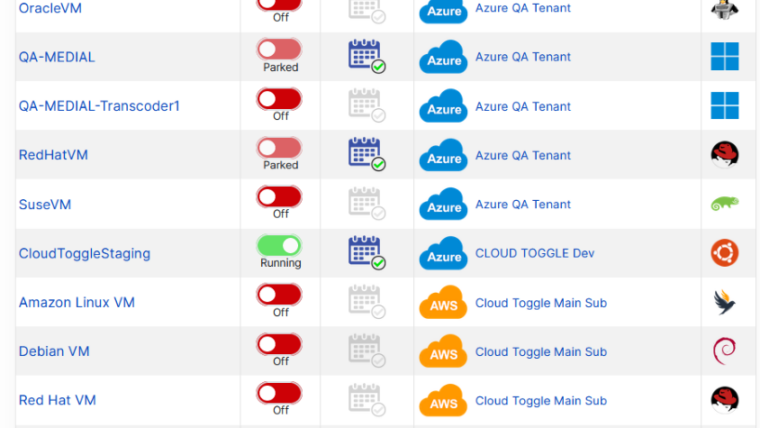Click the Windows OS icon for QA-MEDIAL
Image resolution: width=760 pixels, height=428 pixels.
pyautogui.click(x=724, y=56)
